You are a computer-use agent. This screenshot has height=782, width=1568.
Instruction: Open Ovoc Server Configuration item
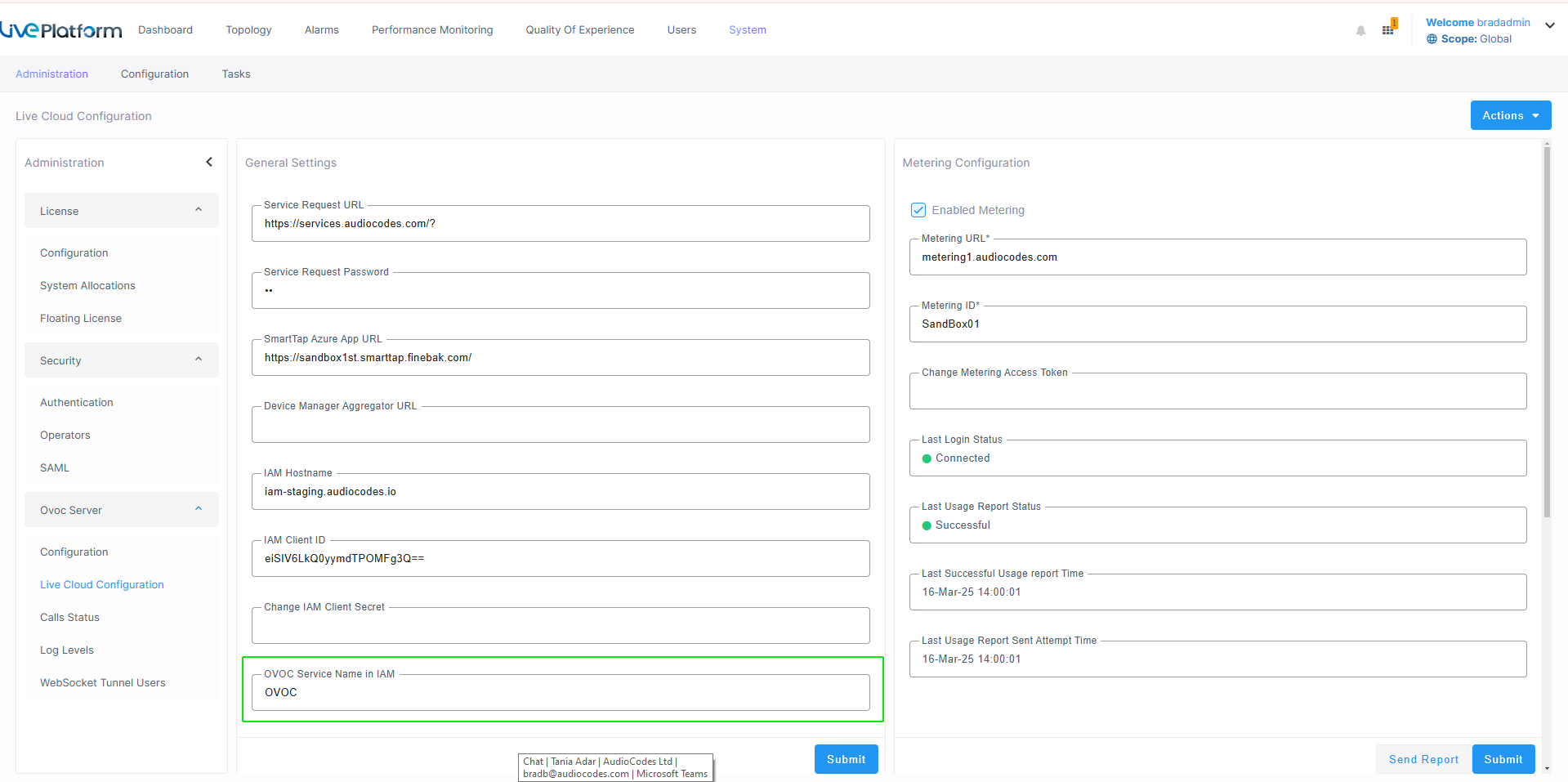click(x=74, y=552)
